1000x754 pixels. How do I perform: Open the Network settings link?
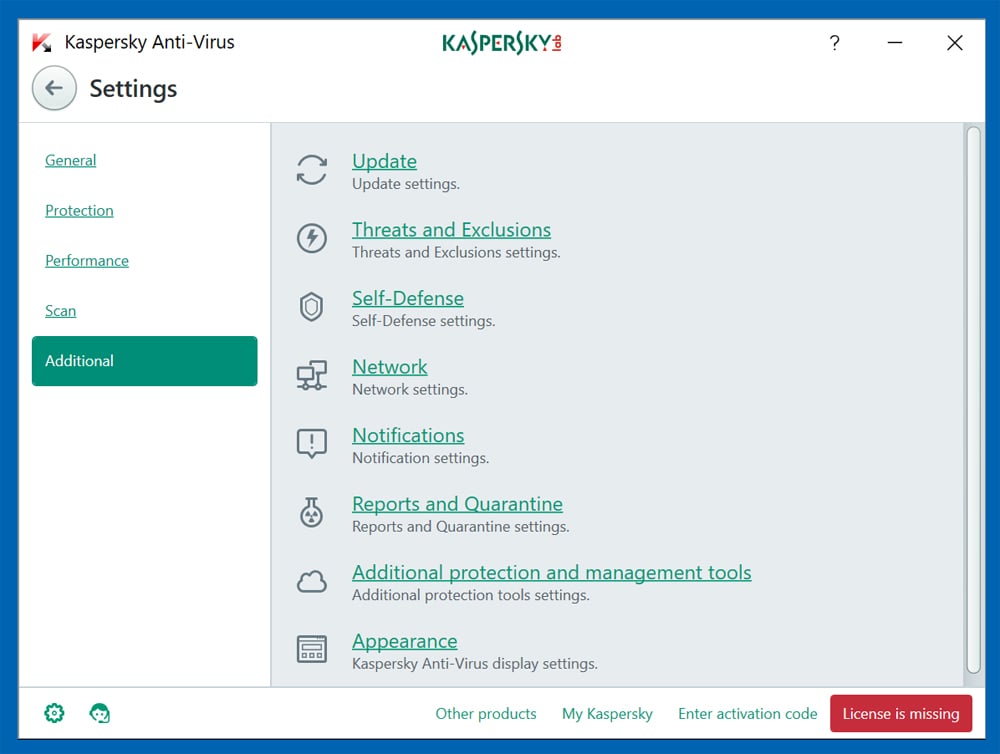coord(390,367)
